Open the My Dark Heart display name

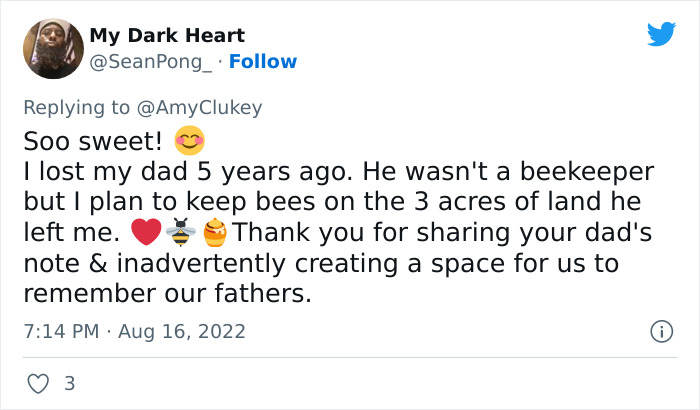point(167,36)
